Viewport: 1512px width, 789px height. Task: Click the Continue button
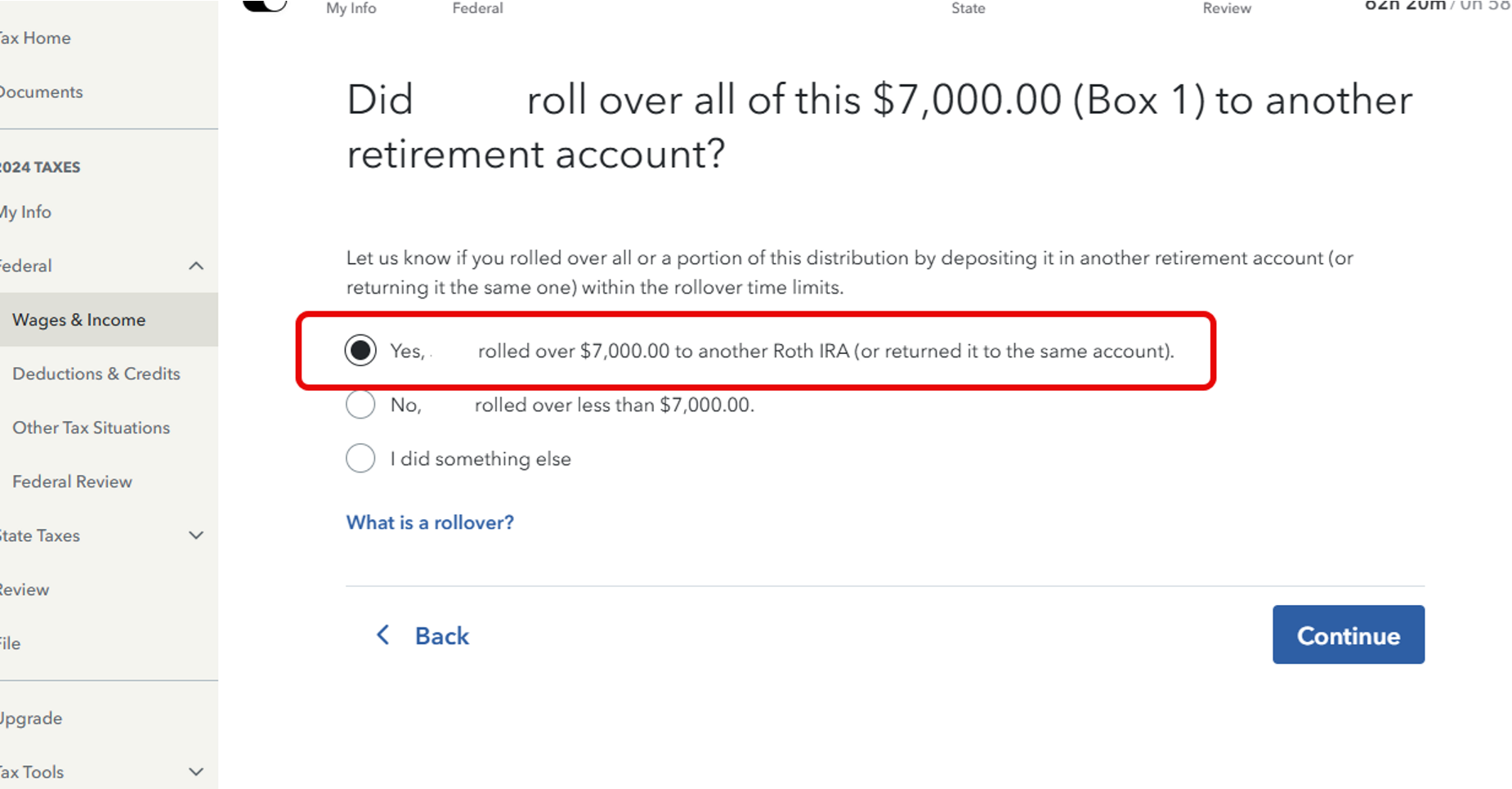tap(1349, 634)
